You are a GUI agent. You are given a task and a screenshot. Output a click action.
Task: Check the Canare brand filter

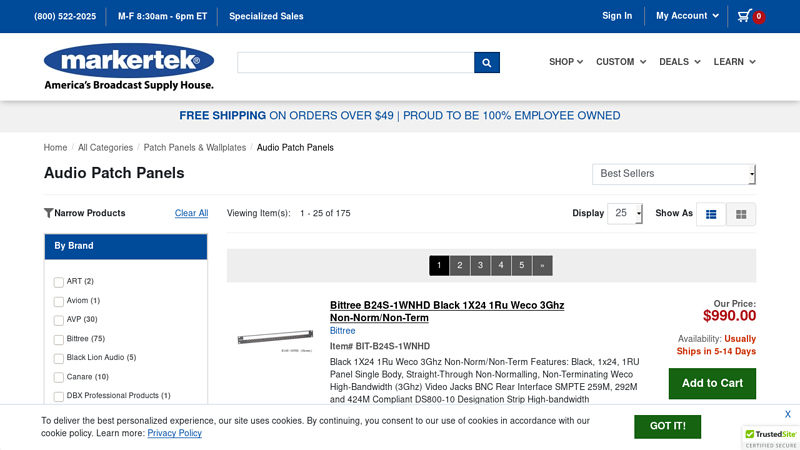(59, 377)
